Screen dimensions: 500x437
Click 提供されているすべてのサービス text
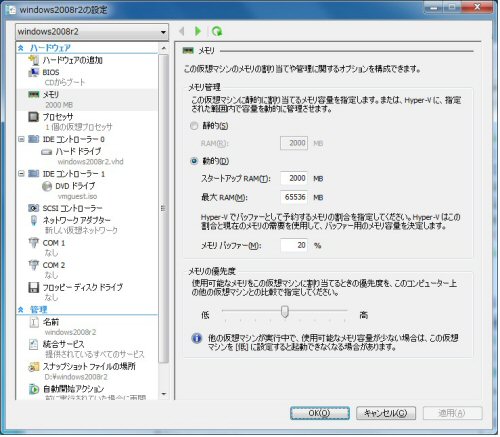(x=95, y=354)
